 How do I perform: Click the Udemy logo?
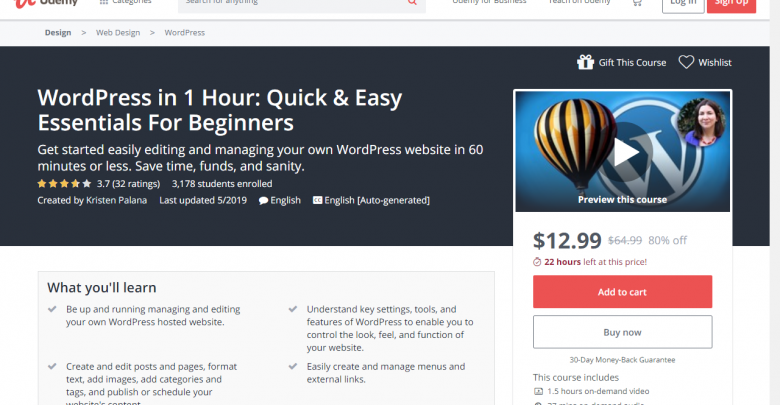46,3
